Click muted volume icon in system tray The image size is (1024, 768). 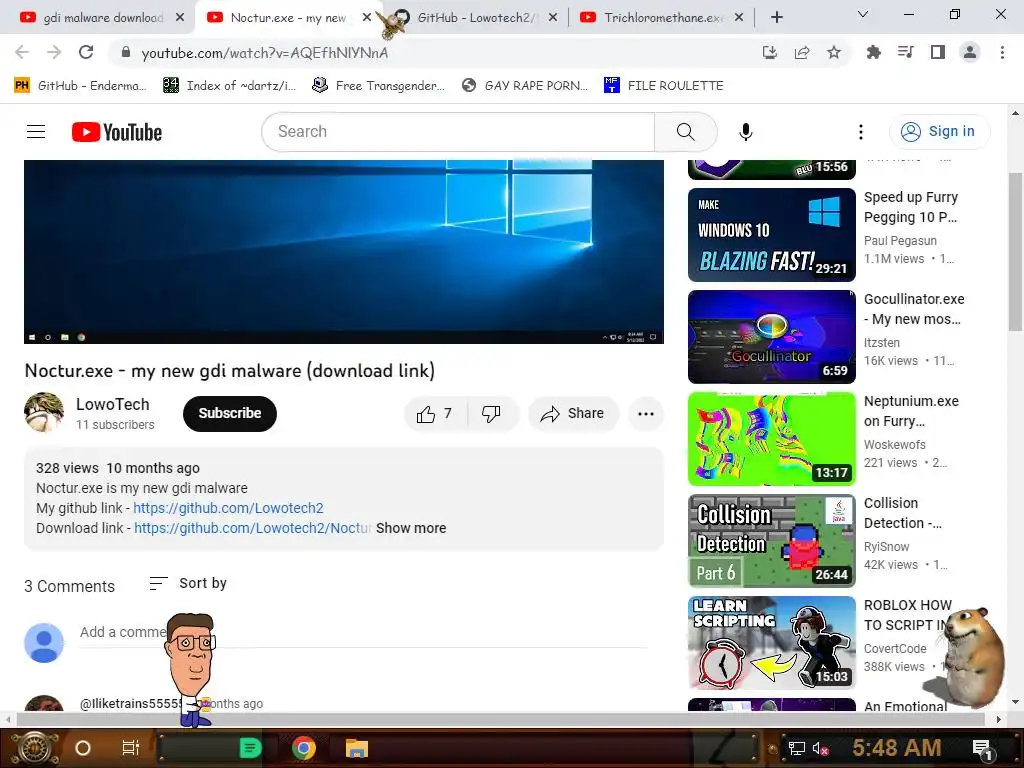[x=820, y=748]
